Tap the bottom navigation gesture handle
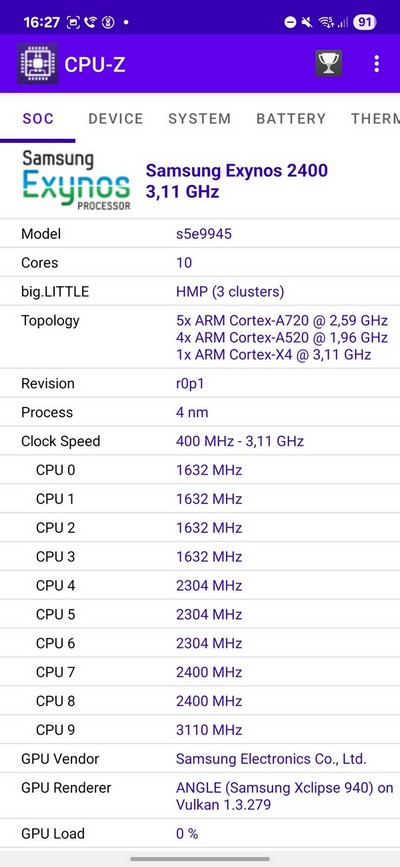Image resolution: width=400 pixels, height=867 pixels. tap(200, 859)
